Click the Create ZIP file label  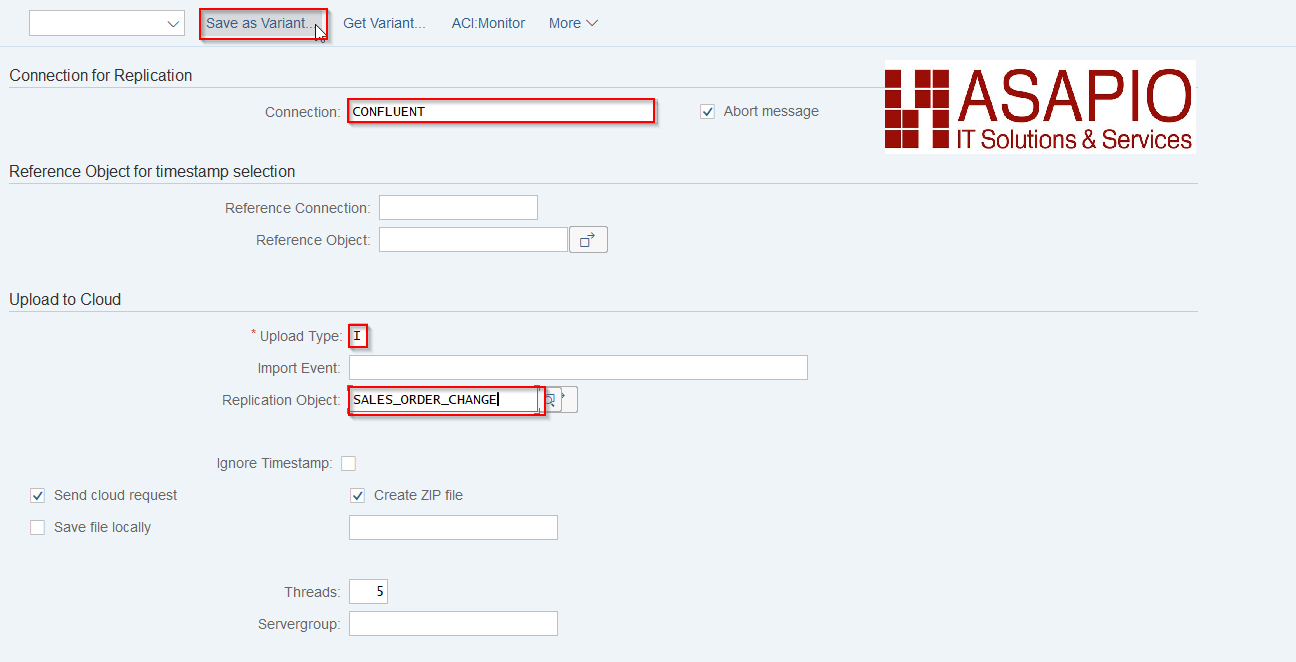[418, 495]
